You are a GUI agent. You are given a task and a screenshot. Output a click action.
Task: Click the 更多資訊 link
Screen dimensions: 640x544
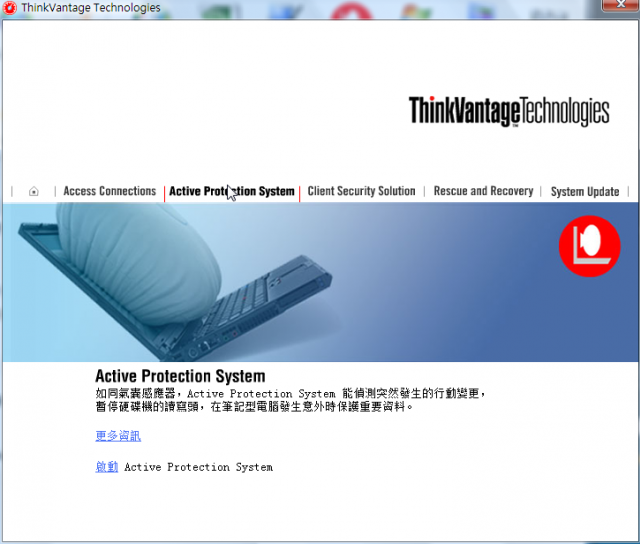tap(118, 436)
